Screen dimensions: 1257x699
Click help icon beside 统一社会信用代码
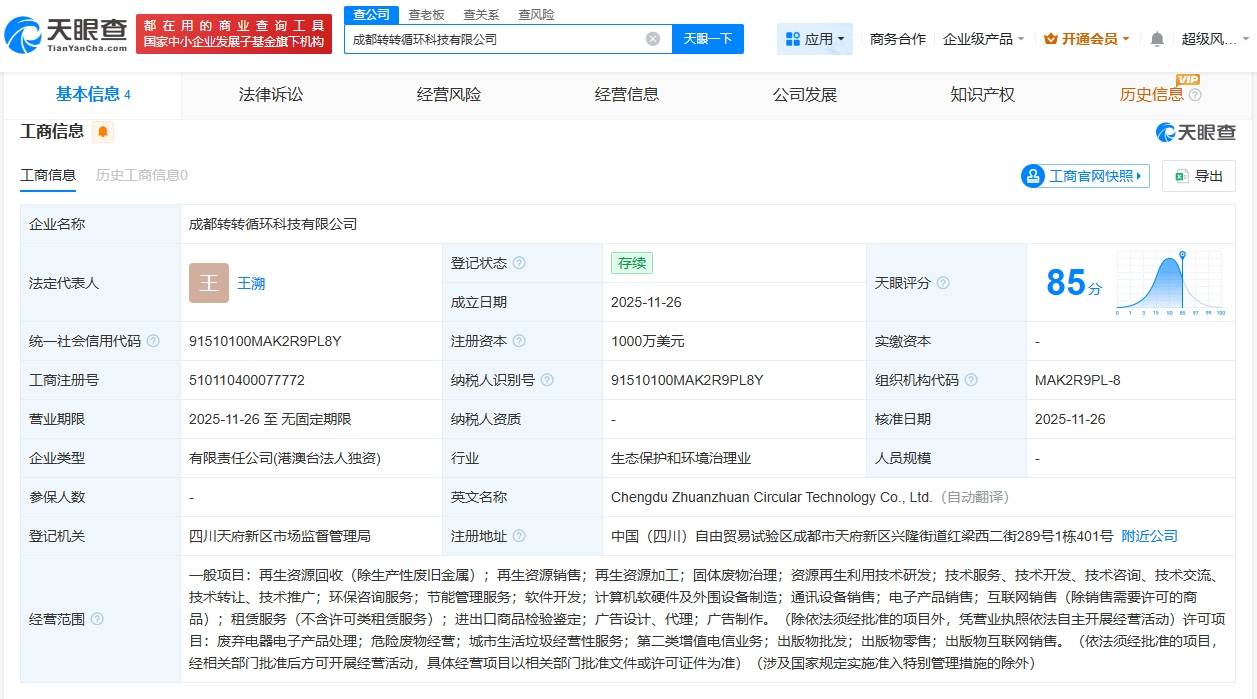tap(153, 341)
